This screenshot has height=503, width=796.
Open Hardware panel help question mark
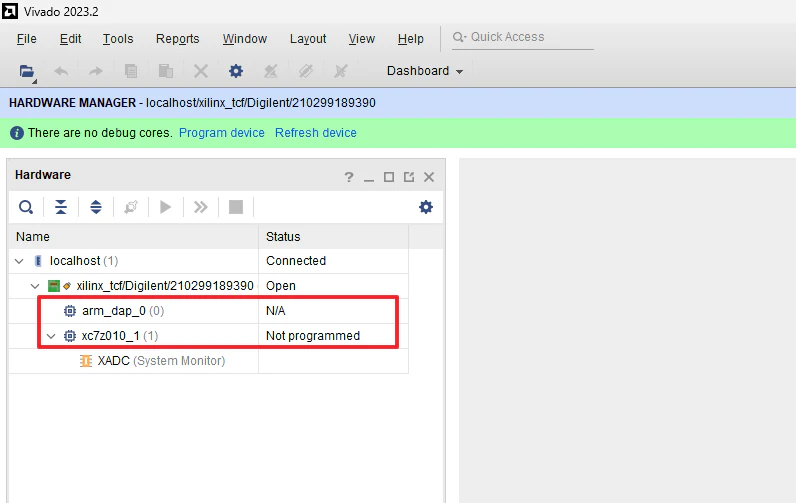[x=349, y=177]
